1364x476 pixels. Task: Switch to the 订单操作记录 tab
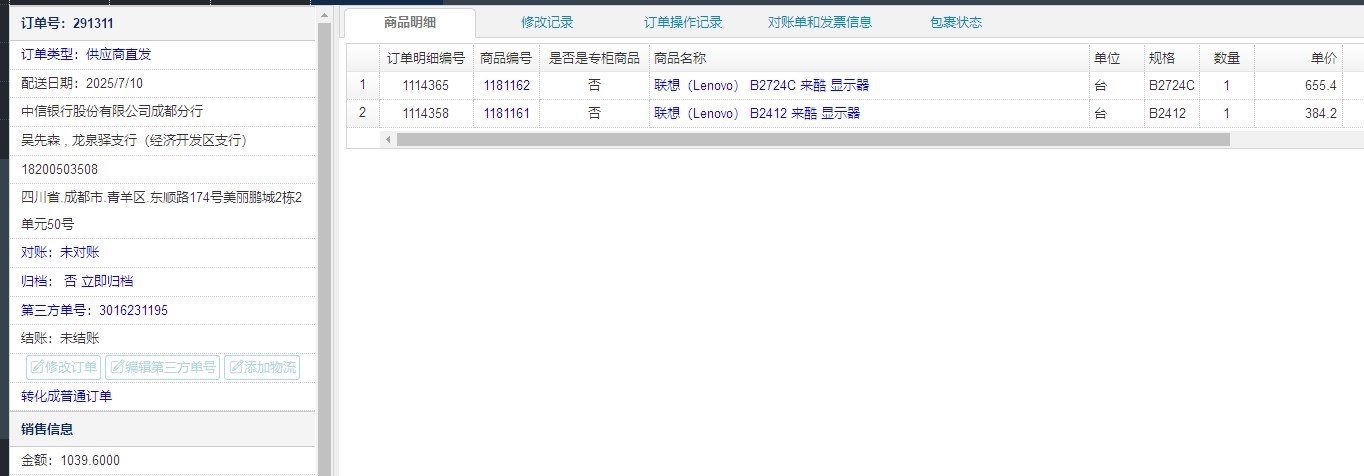point(683,22)
